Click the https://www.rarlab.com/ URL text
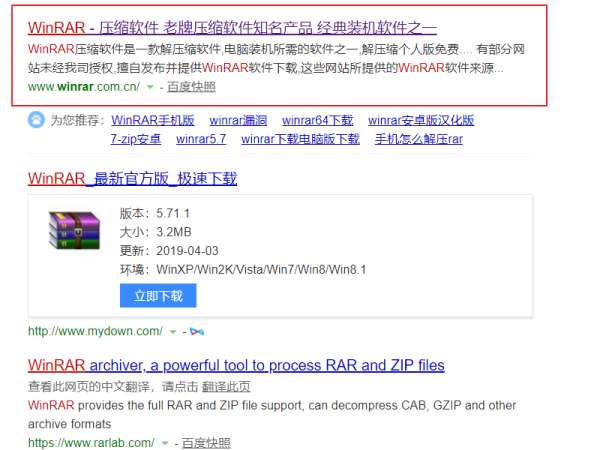 point(91,443)
